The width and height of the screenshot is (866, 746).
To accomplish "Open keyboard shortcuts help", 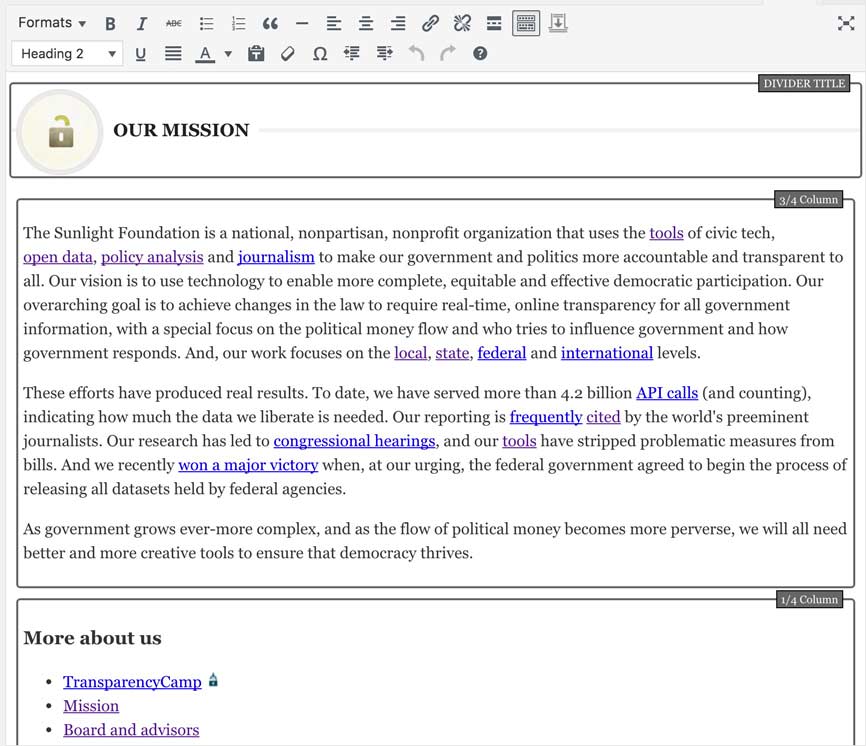I will [x=480, y=54].
